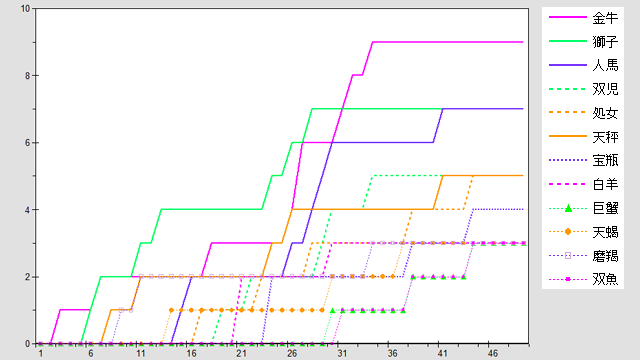This screenshot has height=360, width=640.
Task: Click the x-axis label 1
Action: (x=40, y=353)
